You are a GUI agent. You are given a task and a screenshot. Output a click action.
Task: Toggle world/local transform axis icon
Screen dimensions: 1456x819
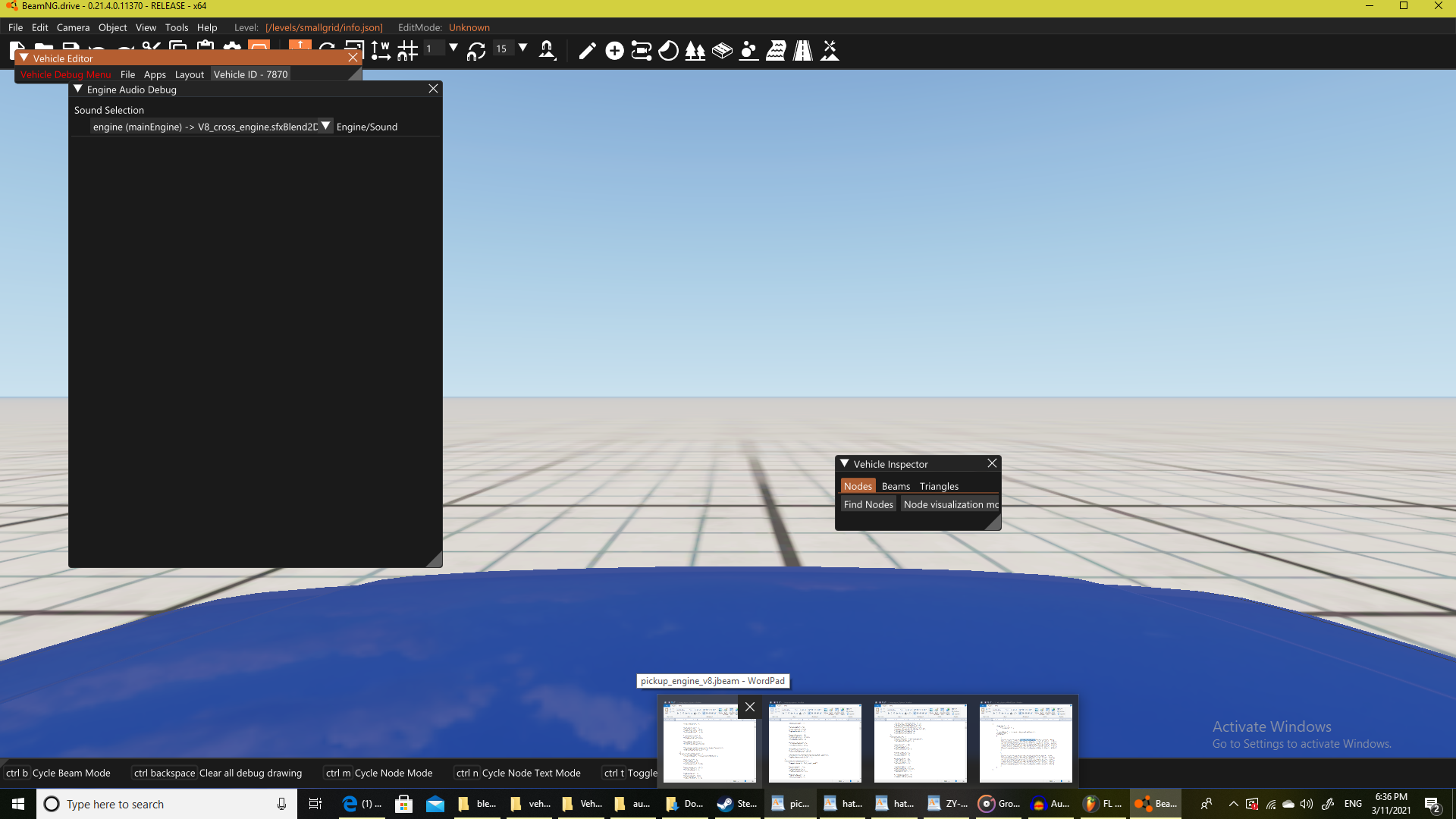pyautogui.click(x=381, y=51)
